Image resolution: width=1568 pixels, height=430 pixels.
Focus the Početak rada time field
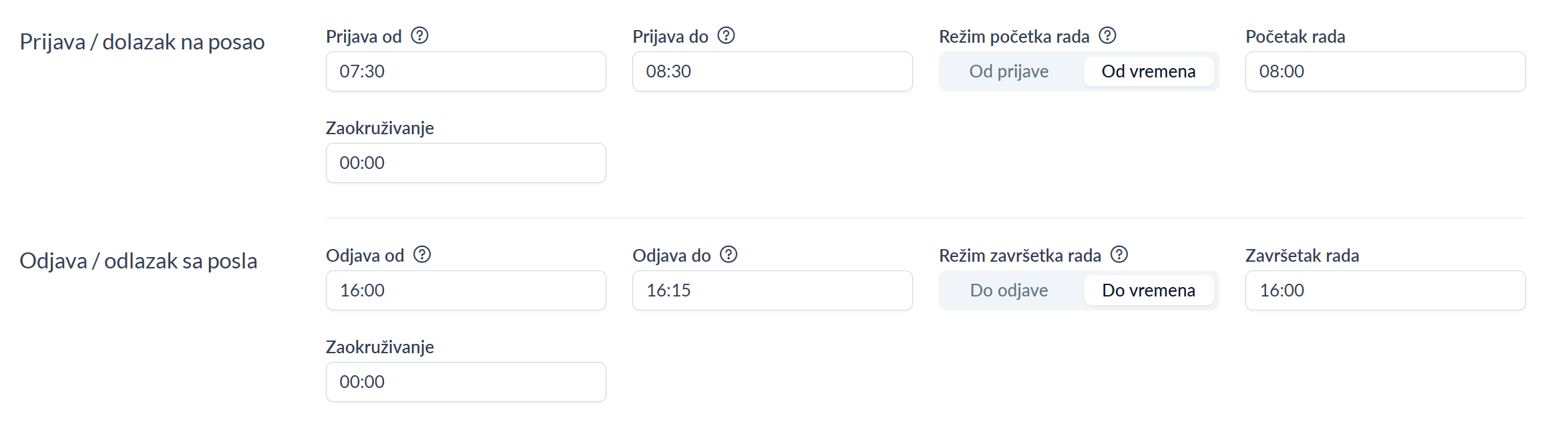[1385, 71]
